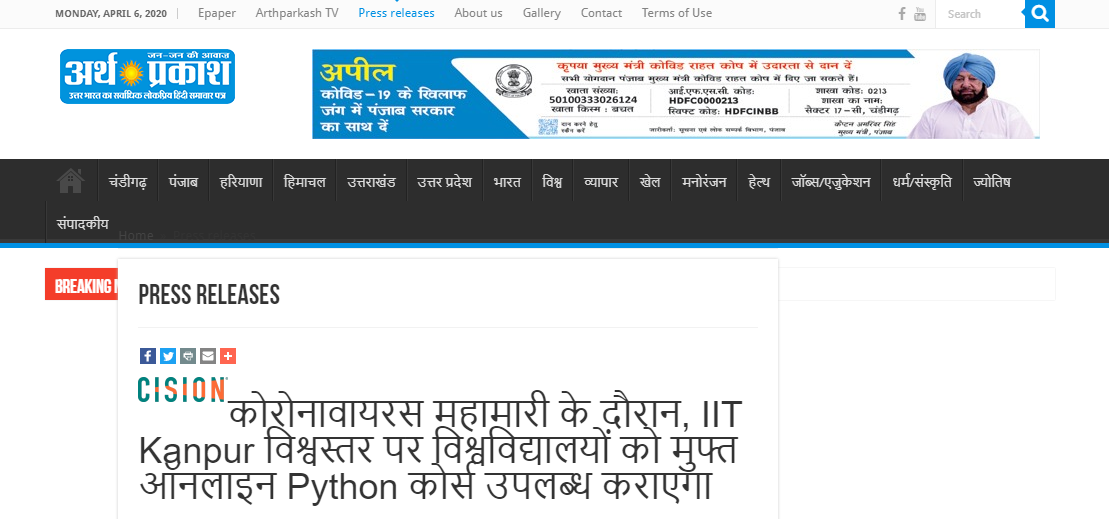Select विश्व menu item

tap(552, 181)
